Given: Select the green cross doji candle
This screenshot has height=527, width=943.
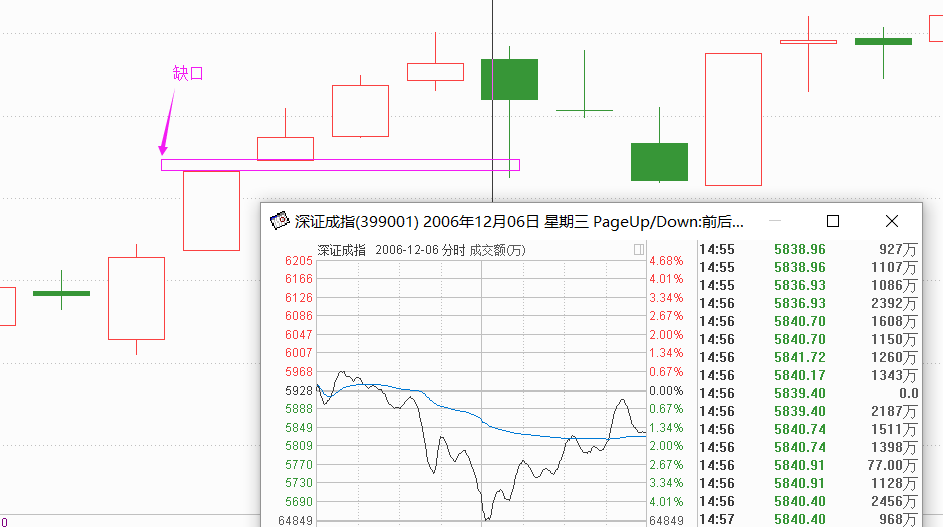Looking at the screenshot, I should (584, 110).
